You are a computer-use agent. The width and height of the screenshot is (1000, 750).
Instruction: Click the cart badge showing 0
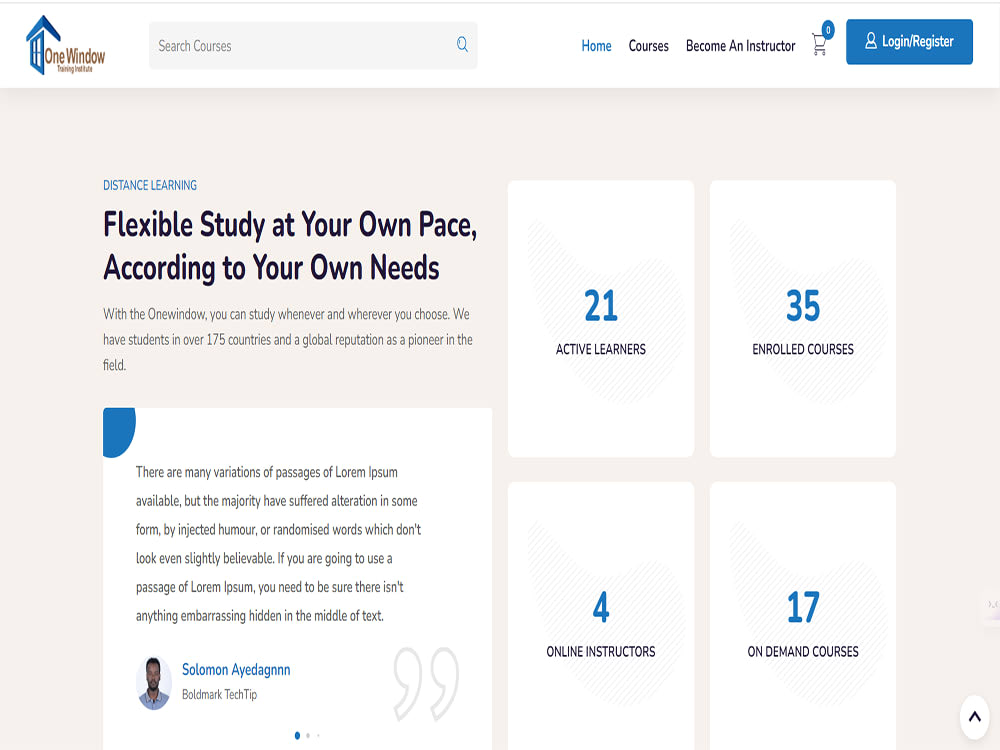pyautogui.click(x=828, y=29)
